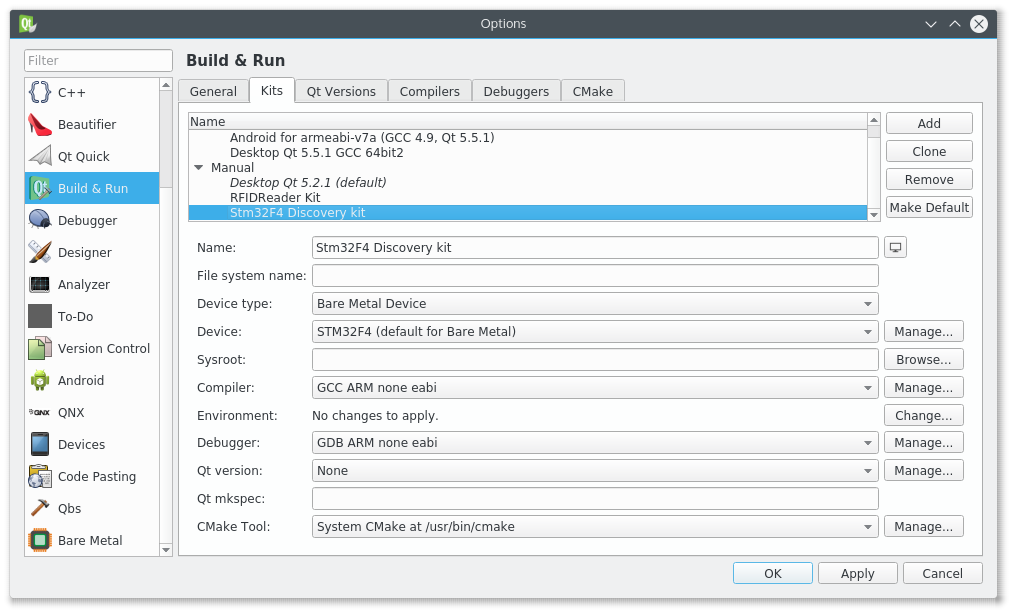This screenshot has width=1013, height=614.
Task: Open the Device type dropdown
Action: point(595,304)
